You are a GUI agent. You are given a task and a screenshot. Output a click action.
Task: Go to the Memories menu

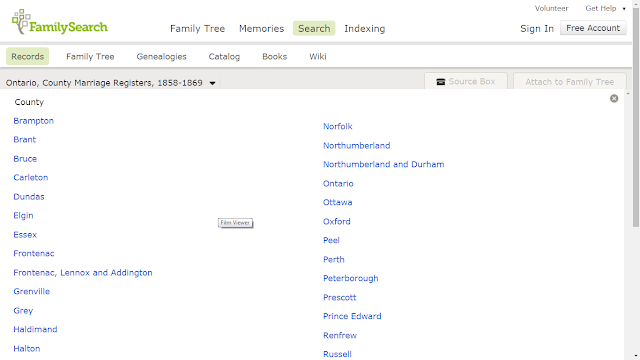(x=261, y=29)
